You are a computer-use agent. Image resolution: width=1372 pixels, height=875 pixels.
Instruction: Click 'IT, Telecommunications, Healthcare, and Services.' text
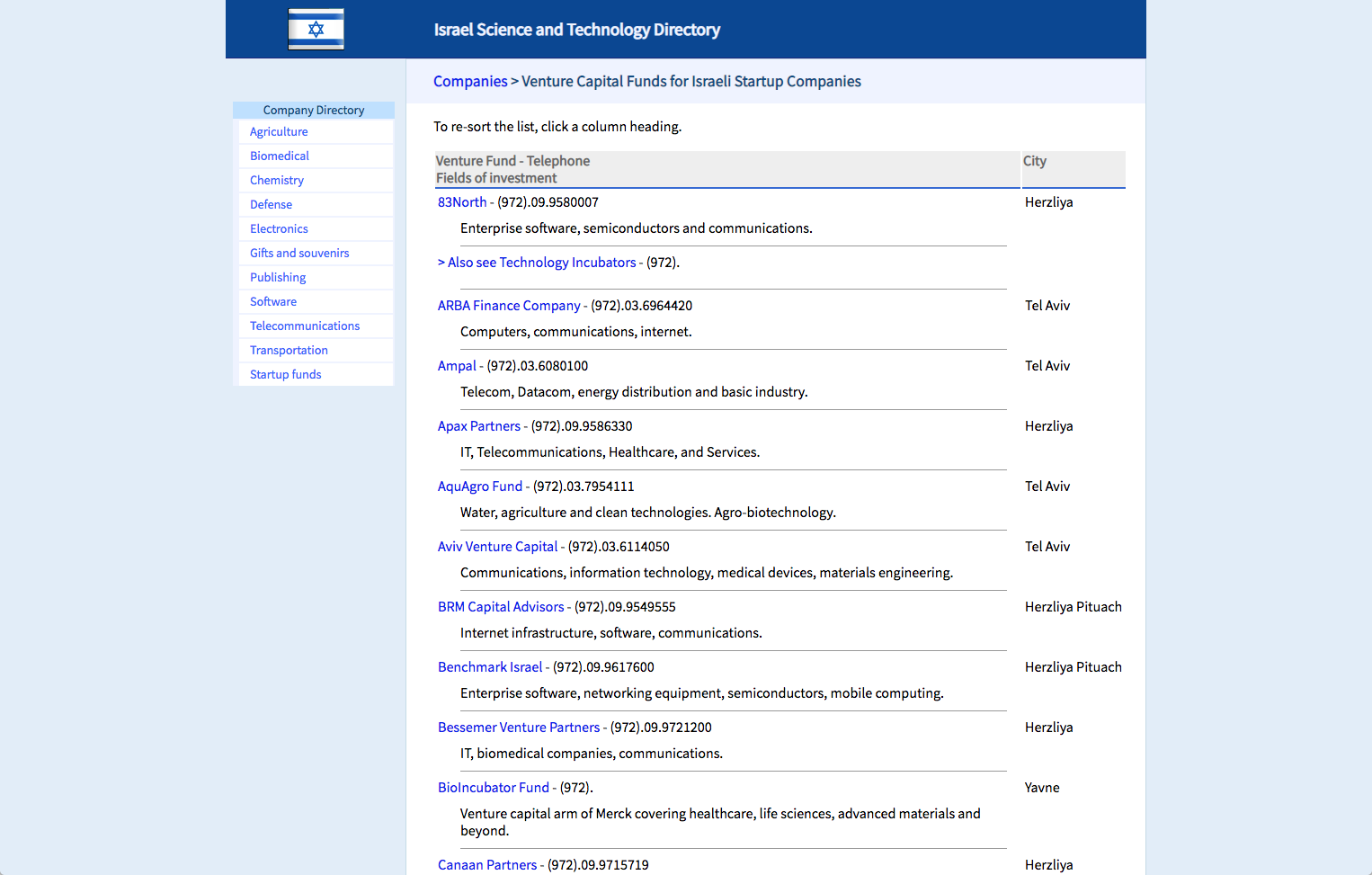tap(610, 452)
